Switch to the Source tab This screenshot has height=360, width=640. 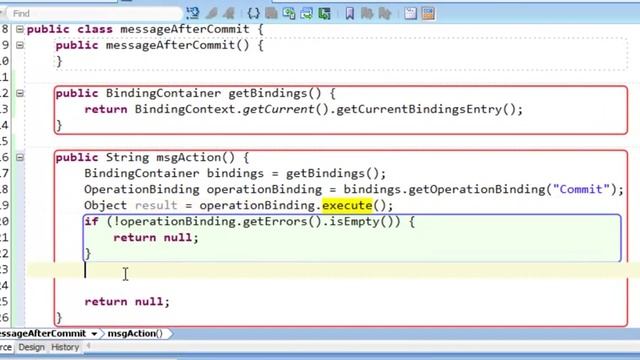(6, 347)
